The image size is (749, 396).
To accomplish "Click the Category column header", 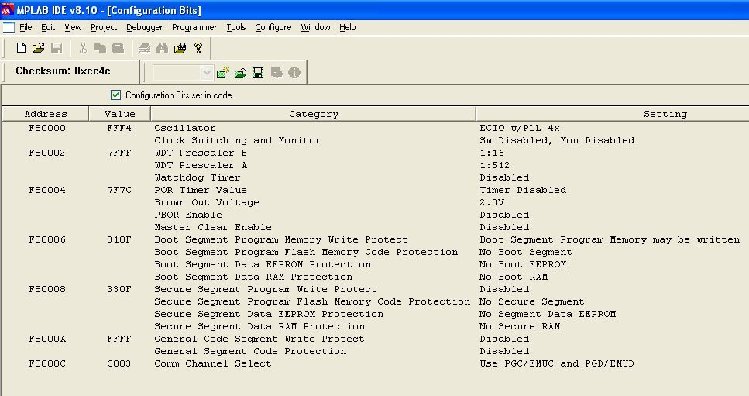I will tap(313, 114).
